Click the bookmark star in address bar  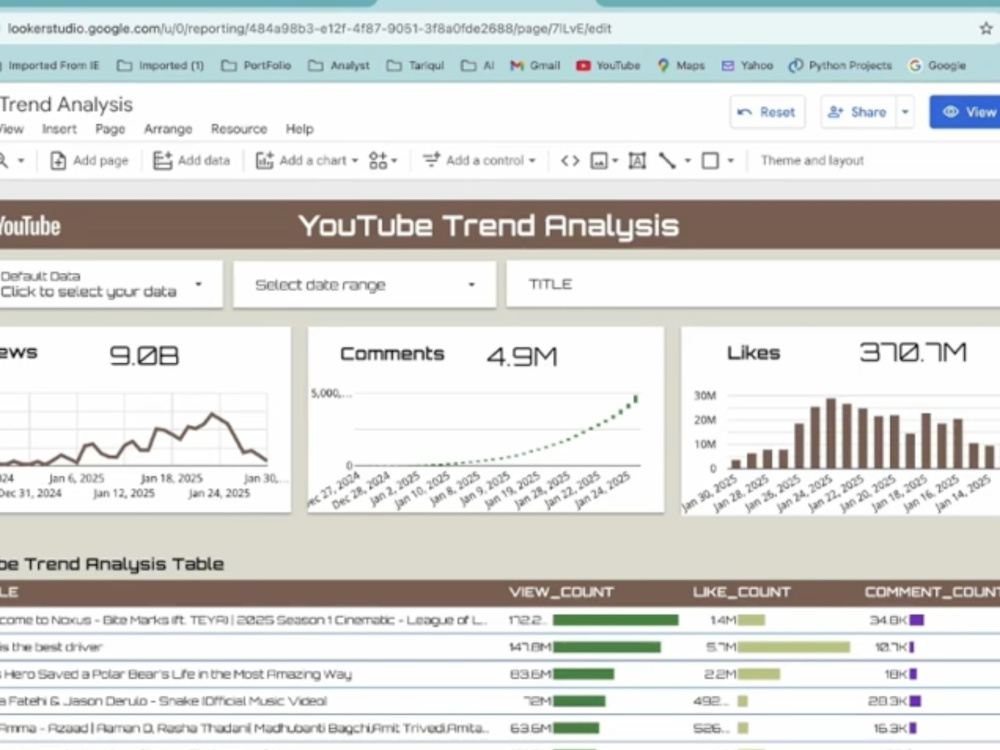[x=986, y=28]
